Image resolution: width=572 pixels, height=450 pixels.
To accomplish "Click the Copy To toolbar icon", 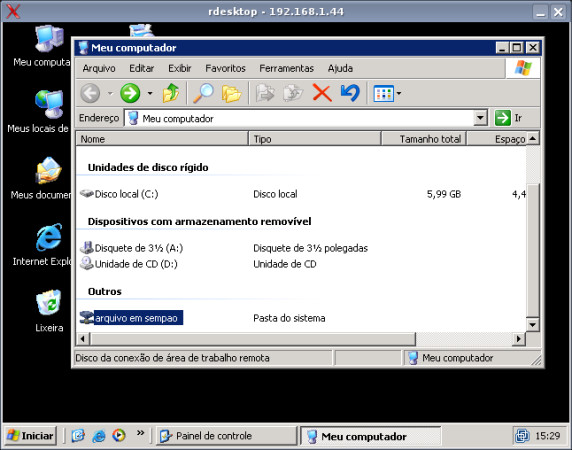I will point(293,93).
